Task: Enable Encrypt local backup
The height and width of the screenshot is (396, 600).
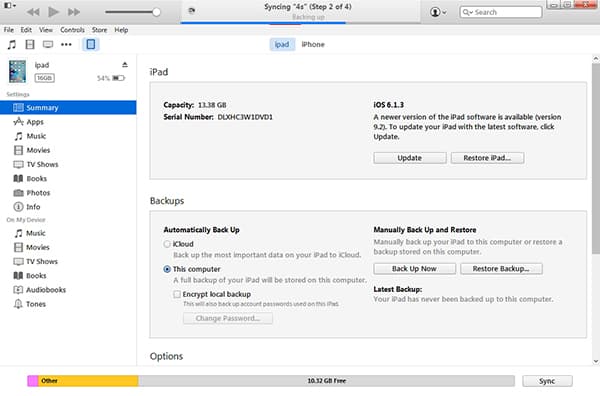Action: (x=177, y=294)
